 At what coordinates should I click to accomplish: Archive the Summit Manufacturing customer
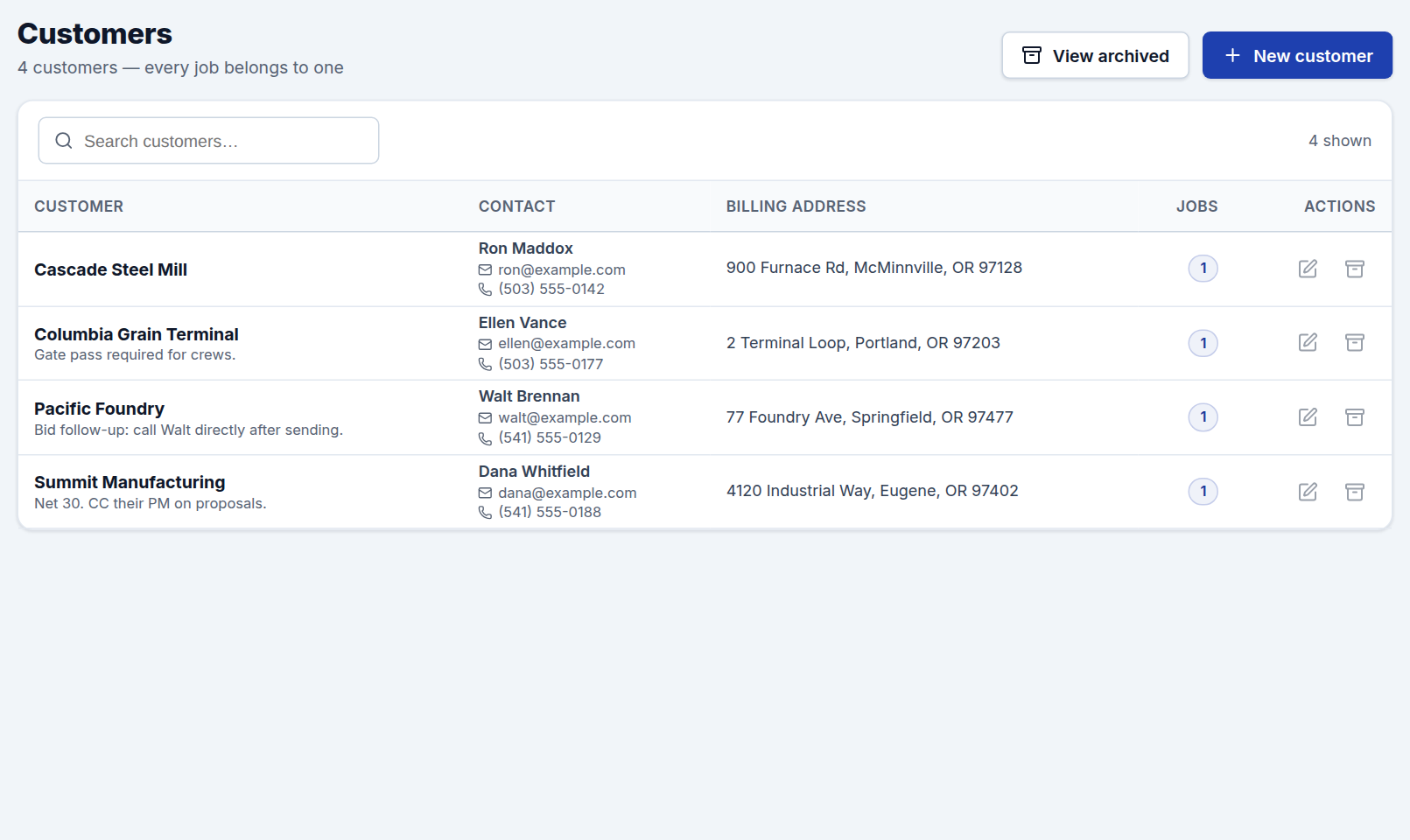click(1355, 492)
